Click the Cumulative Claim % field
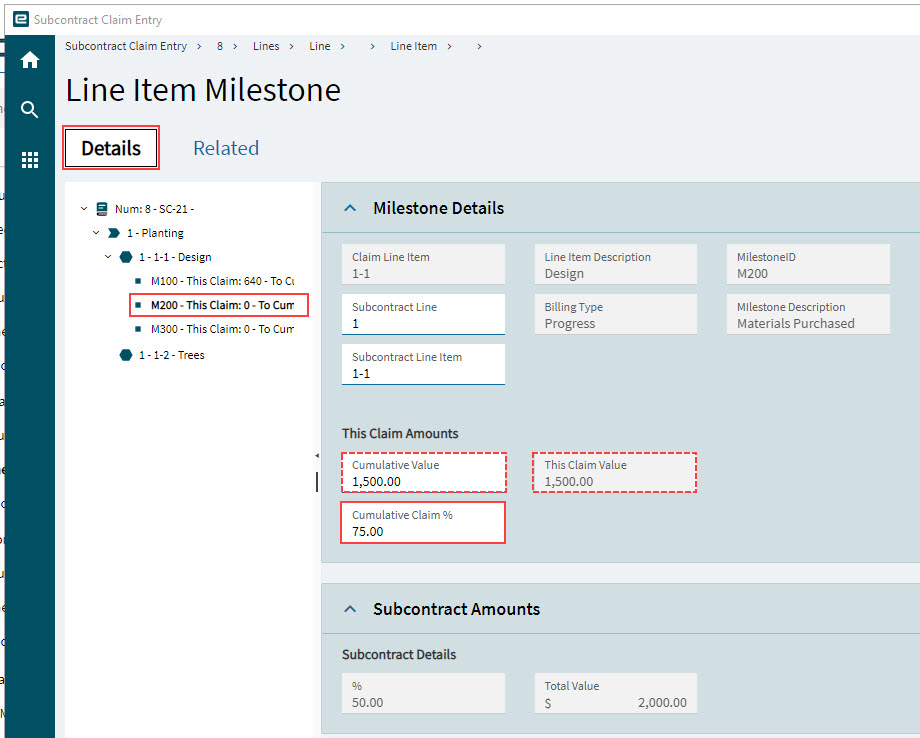Viewport: 920px width, 738px height. [x=423, y=522]
